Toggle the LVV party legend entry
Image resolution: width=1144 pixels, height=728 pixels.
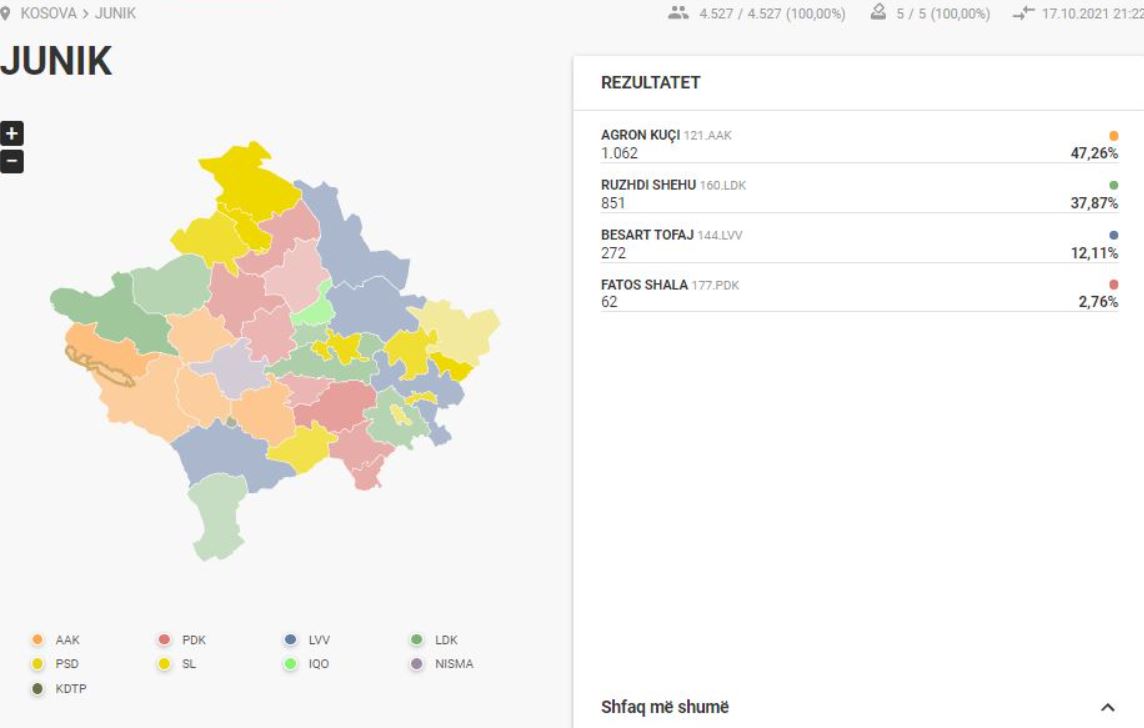coord(304,639)
